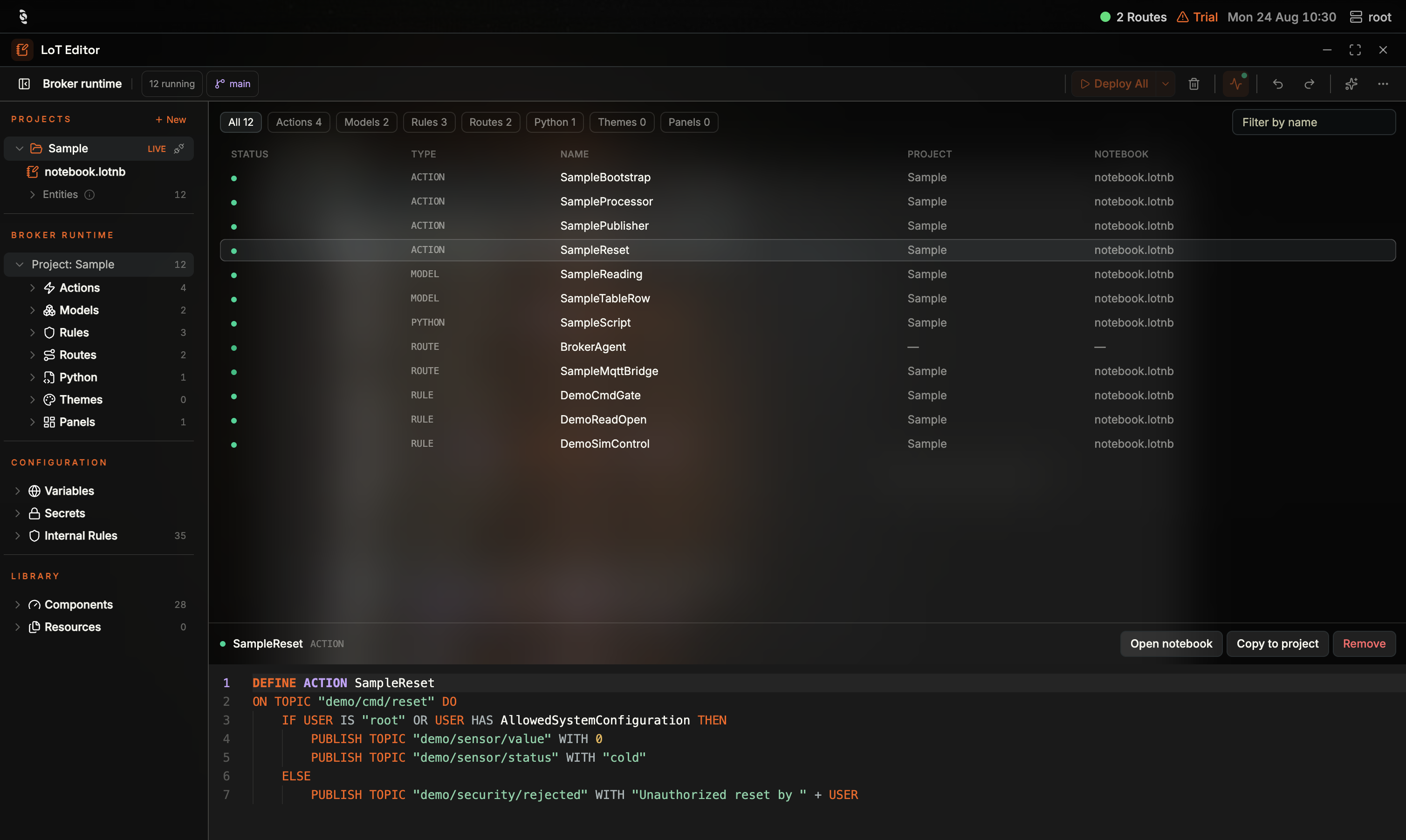Click the Secrets lock icon
The width and height of the screenshot is (1406, 840).
point(34,513)
